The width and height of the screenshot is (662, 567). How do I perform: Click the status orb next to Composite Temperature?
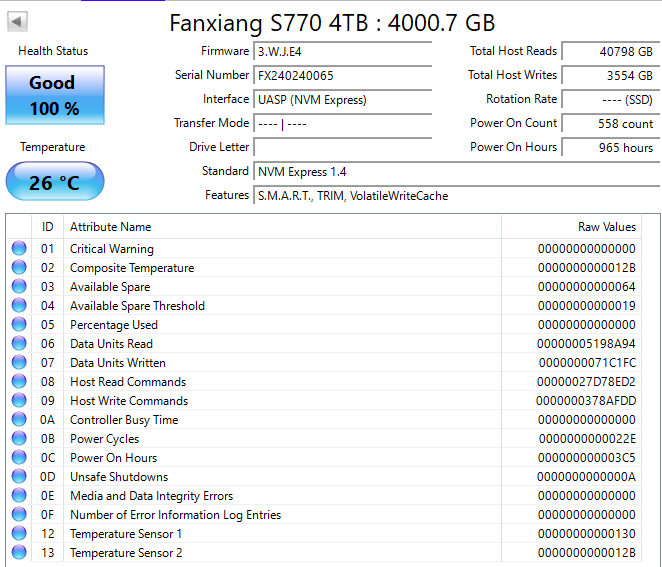click(19, 268)
